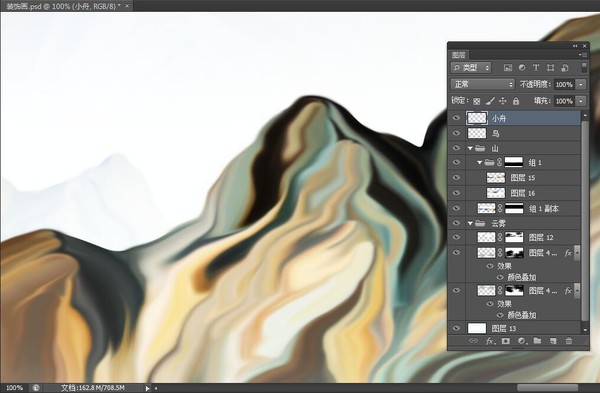Hide the 鸟 layer
This screenshot has width=600, height=393.
(x=456, y=133)
